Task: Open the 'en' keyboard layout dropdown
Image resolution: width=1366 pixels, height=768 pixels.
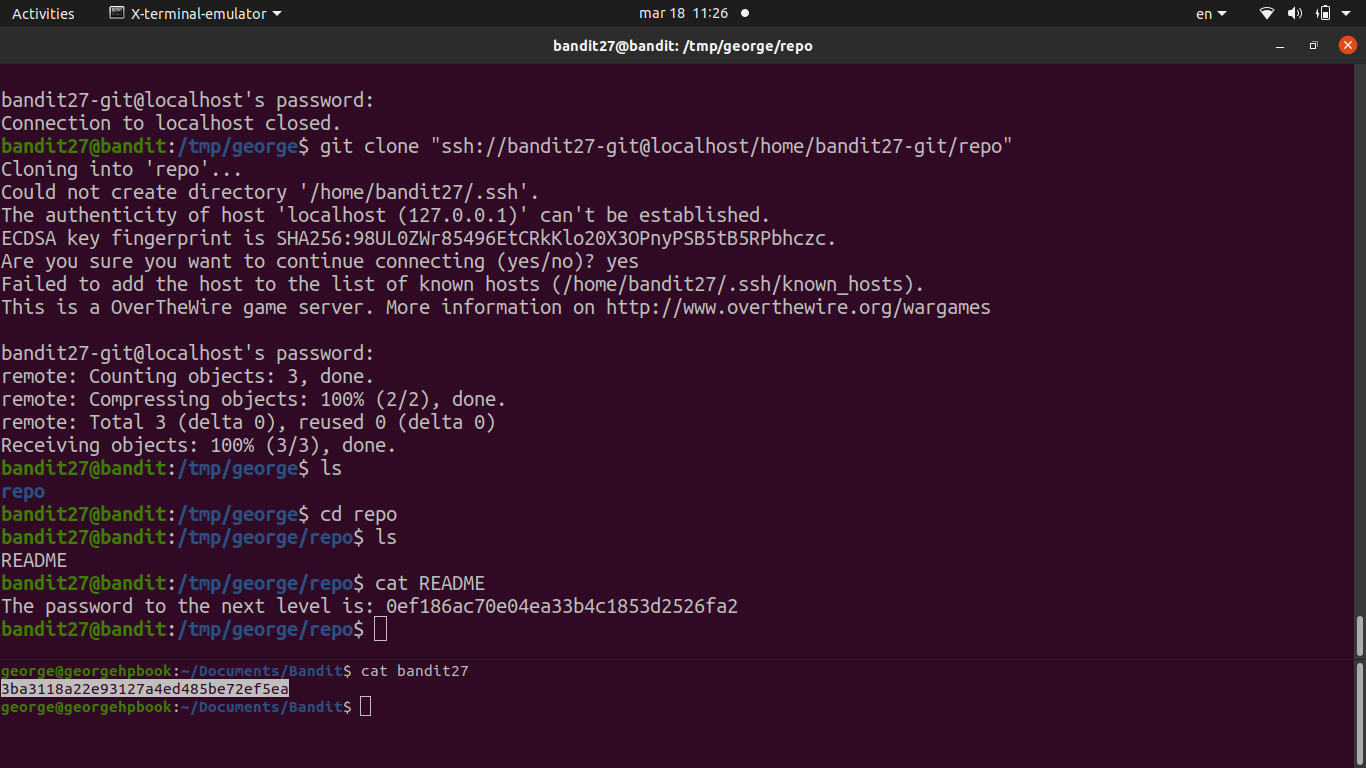Action: (1211, 14)
